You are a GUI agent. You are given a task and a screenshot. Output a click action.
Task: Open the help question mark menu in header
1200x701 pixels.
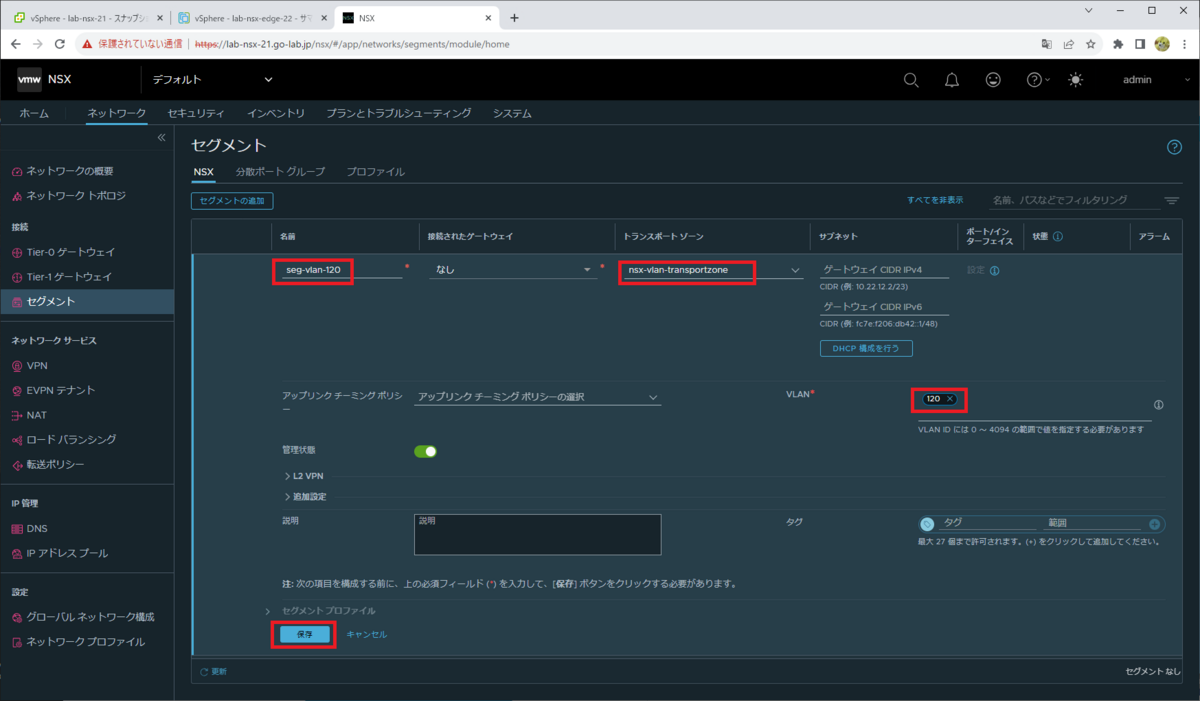(x=1038, y=80)
